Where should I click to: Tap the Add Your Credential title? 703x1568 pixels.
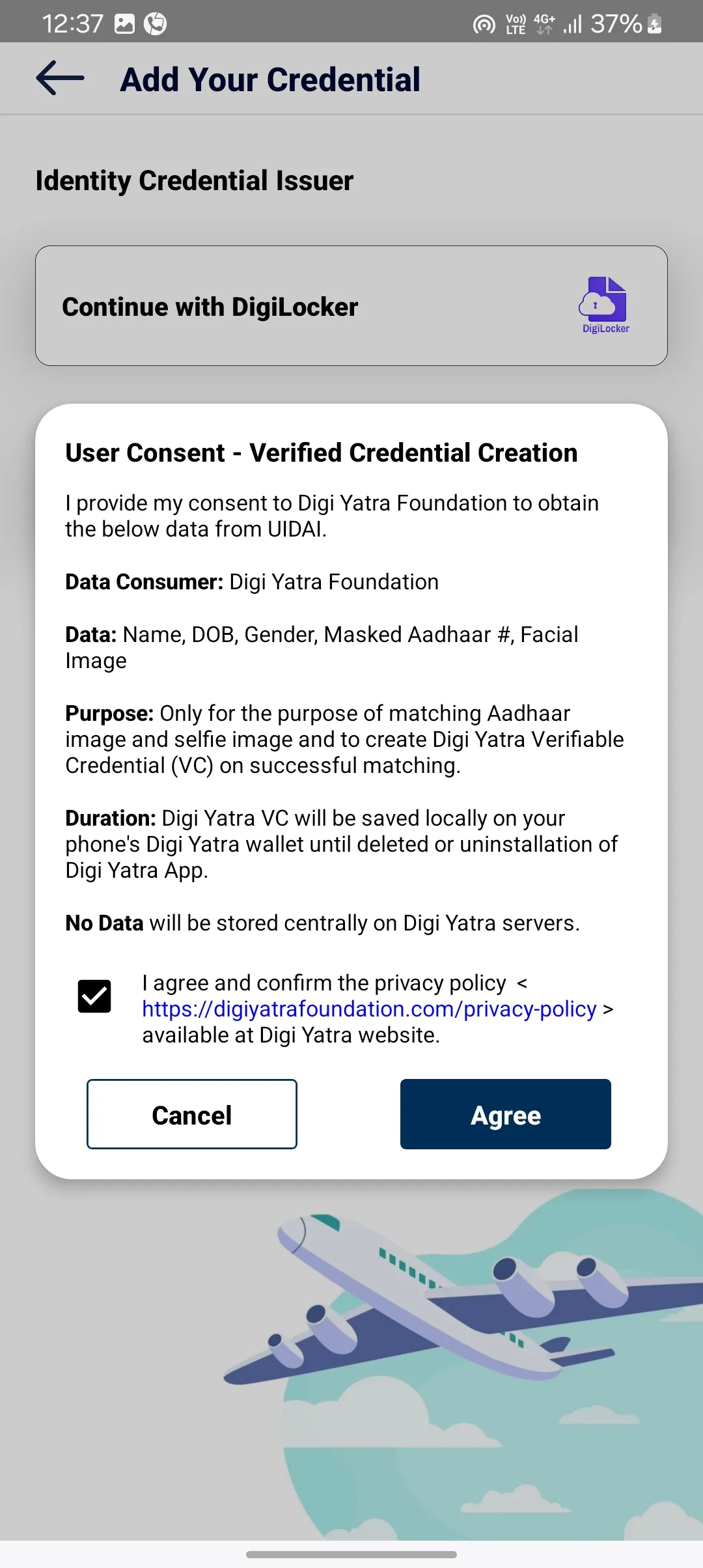269,79
